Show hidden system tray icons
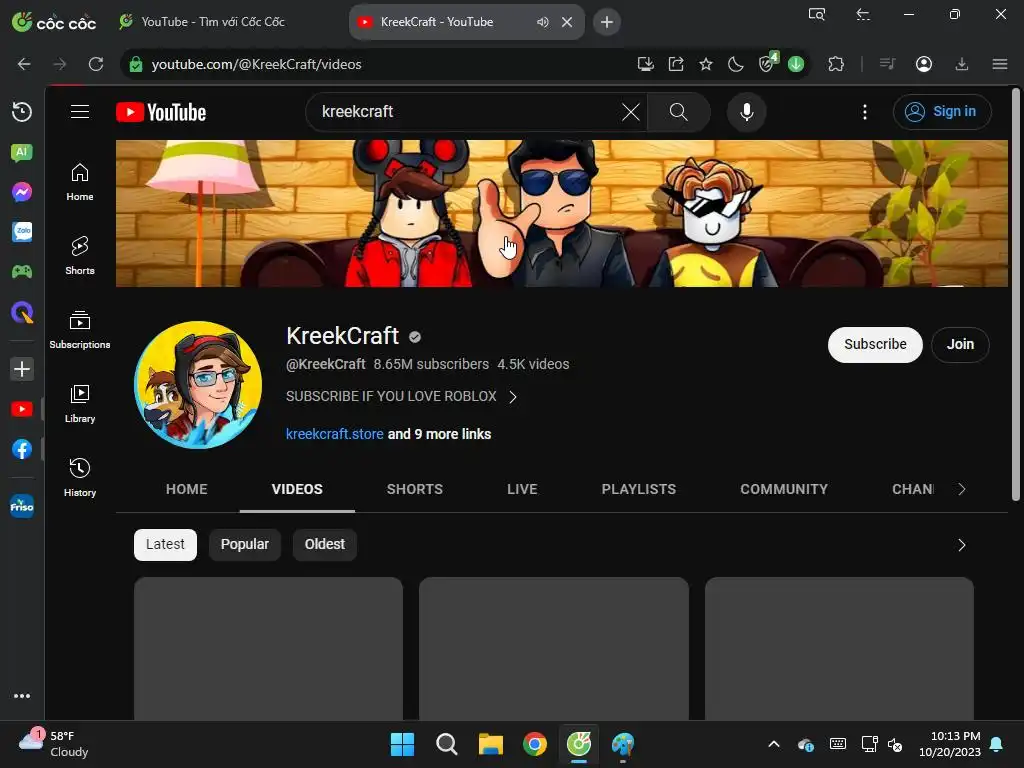The width and height of the screenshot is (1024, 768). (x=773, y=744)
